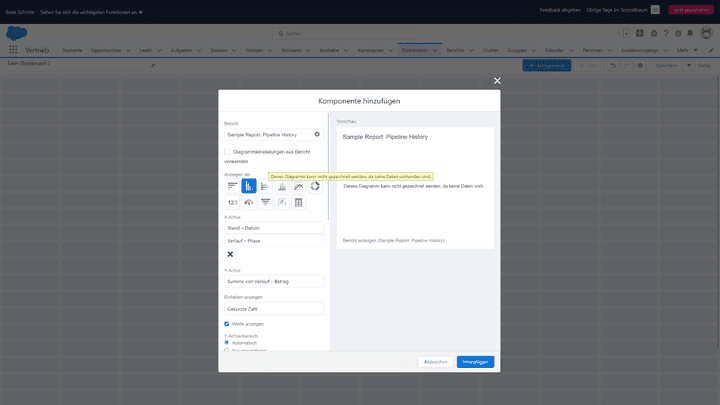
Task: Enable Diagrammeinstellungen aus Bericht verwenden checkbox
Action: click(x=228, y=151)
